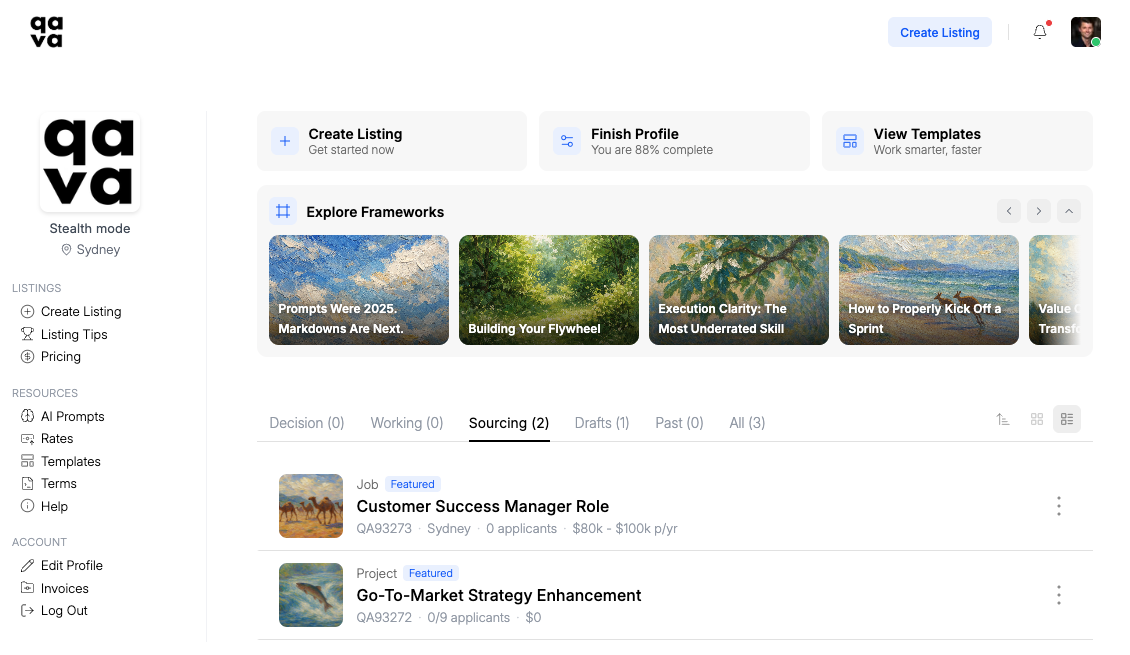Open options menu for Go-To-Market Strategy

point(1058,595)
